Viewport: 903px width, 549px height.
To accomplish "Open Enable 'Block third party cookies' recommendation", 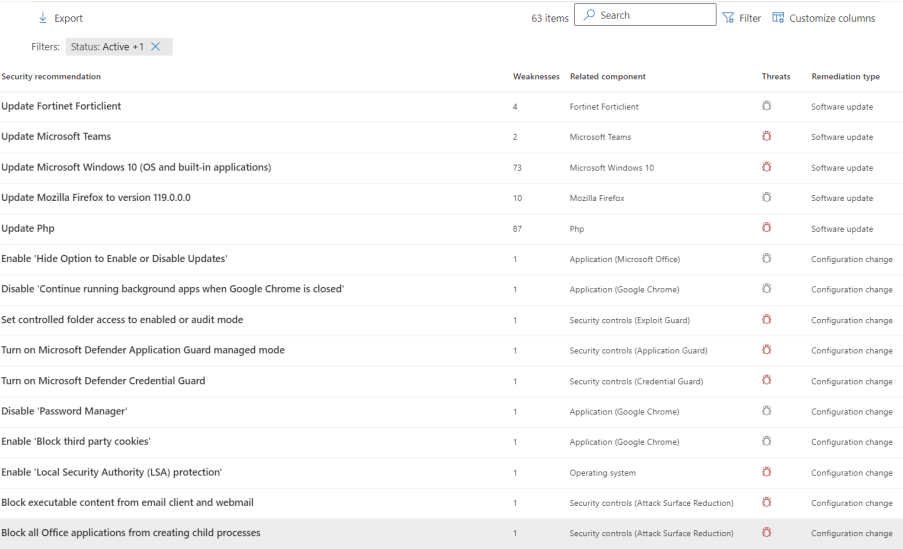I will tap(75, 441).
